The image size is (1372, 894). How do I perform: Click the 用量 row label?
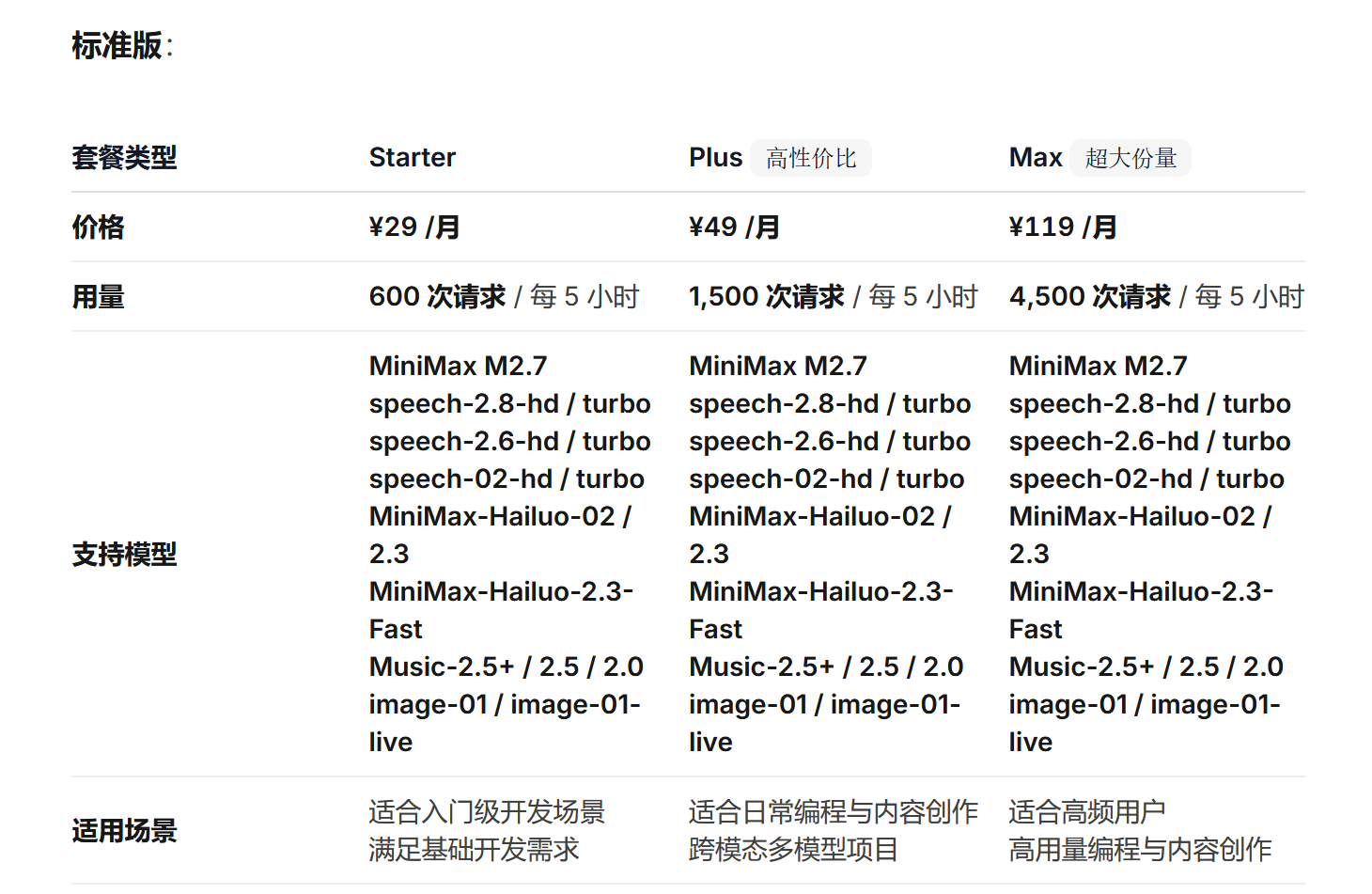[98, 297]
